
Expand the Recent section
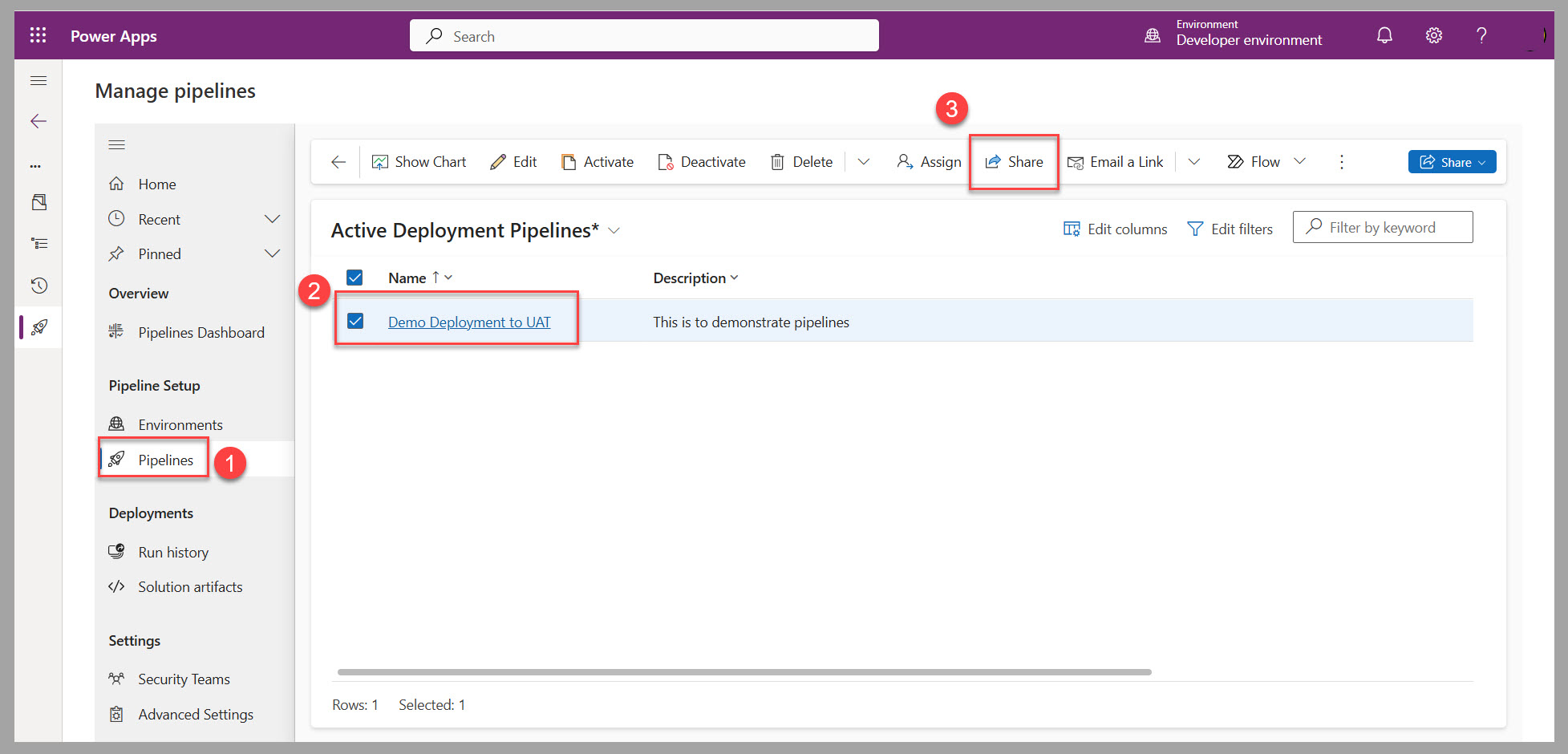point(273,218)
